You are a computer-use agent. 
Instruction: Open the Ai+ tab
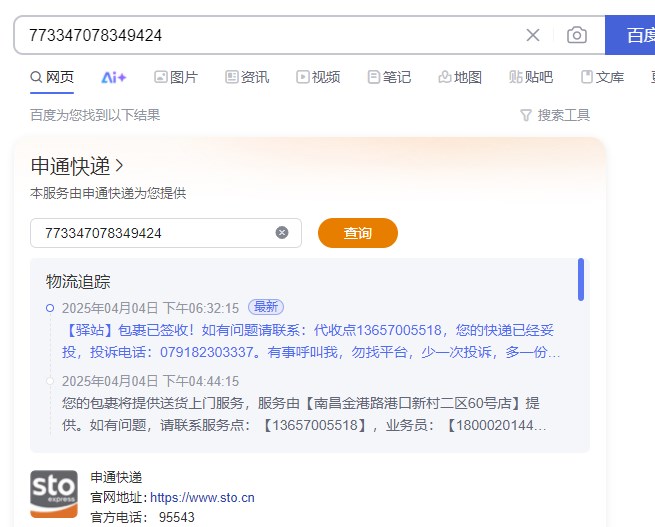tap(113, 77)
